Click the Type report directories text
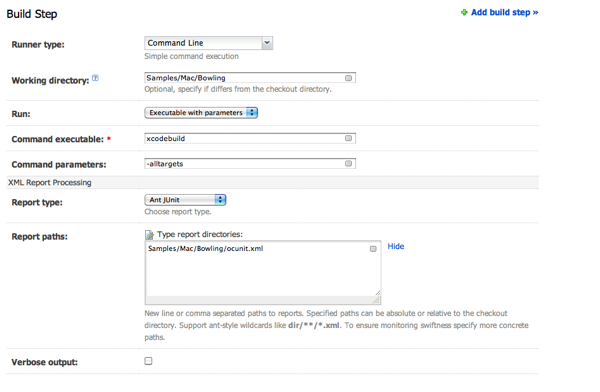The height and width of the screenshot is (392, 600). coord(200,234)
